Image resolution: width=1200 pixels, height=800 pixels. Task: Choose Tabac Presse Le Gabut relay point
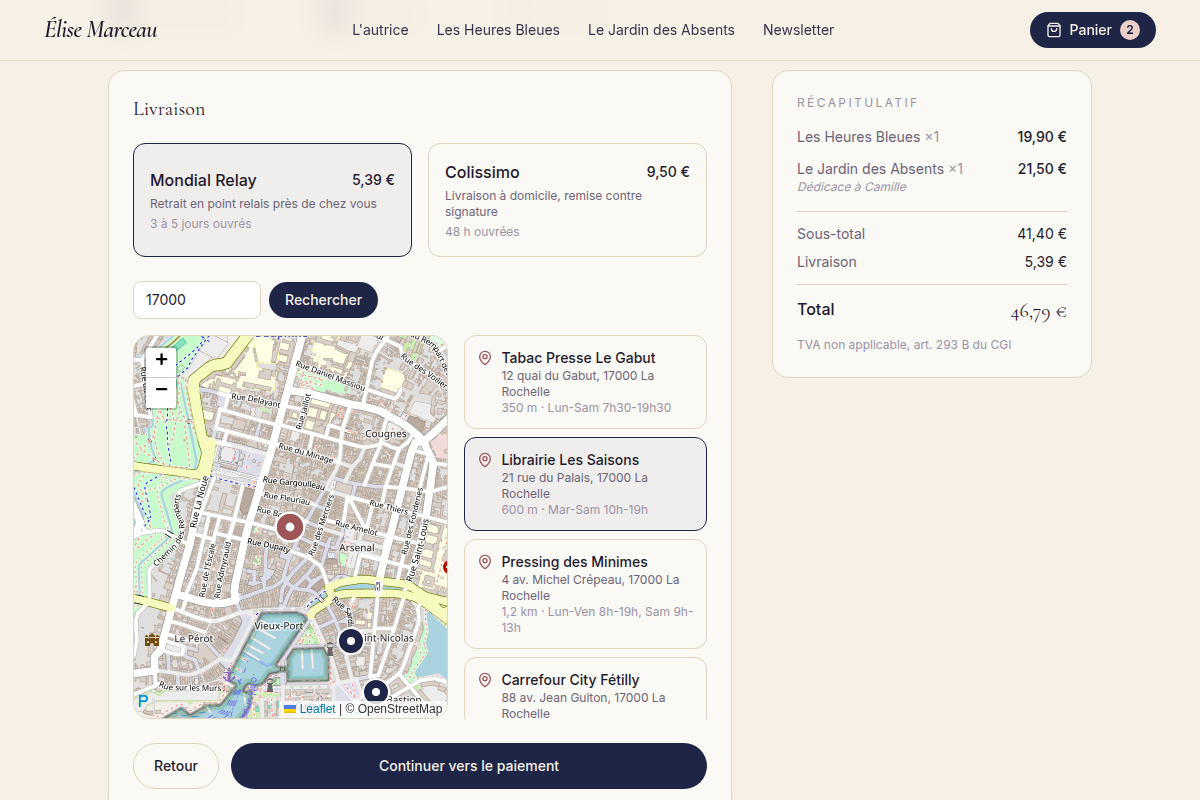(585, 382)
